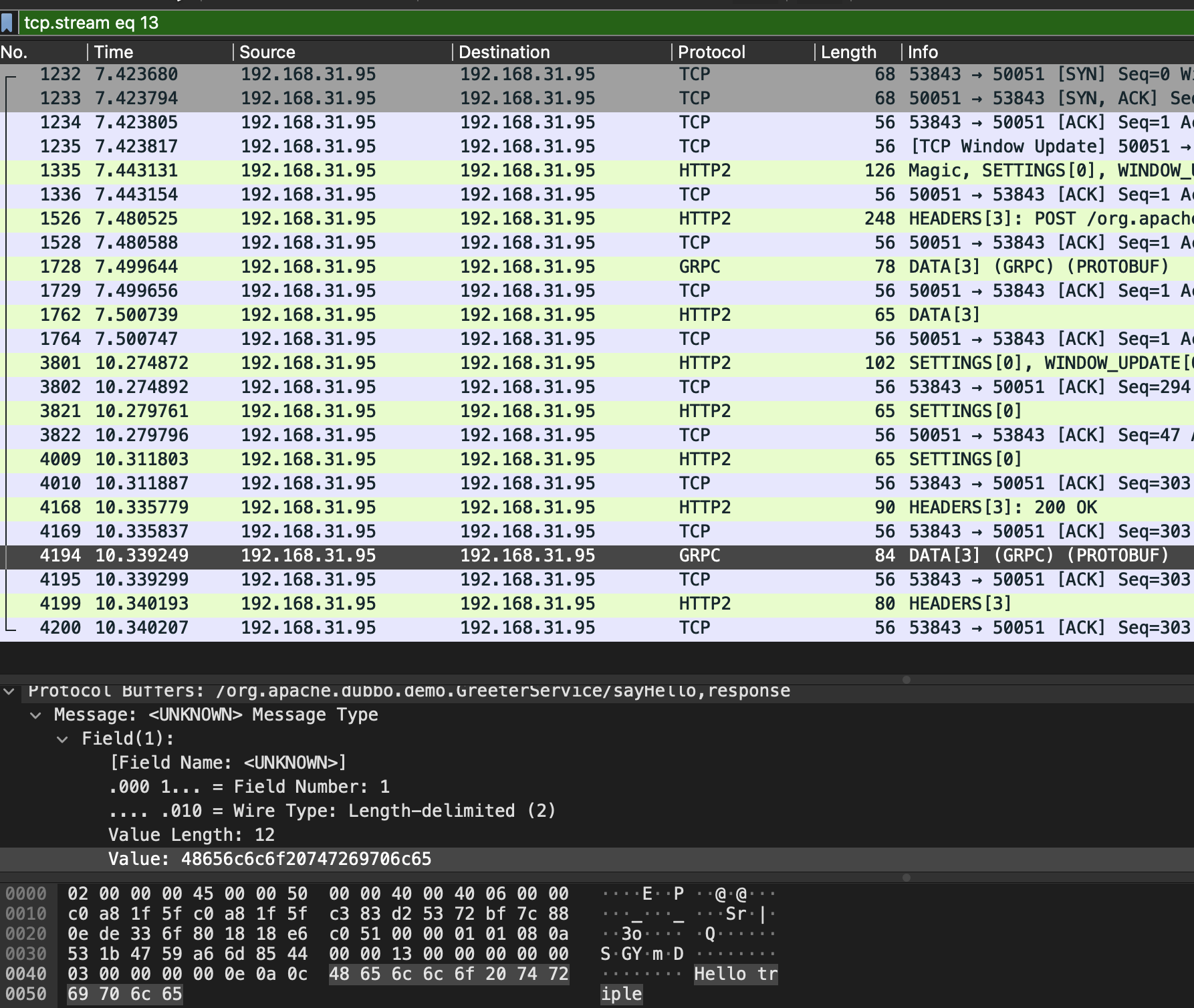The height and width of the screenshot is (1008, 1194).
Task: Collapse the Field(1) tree node
Action: click(x=63, y=739)
